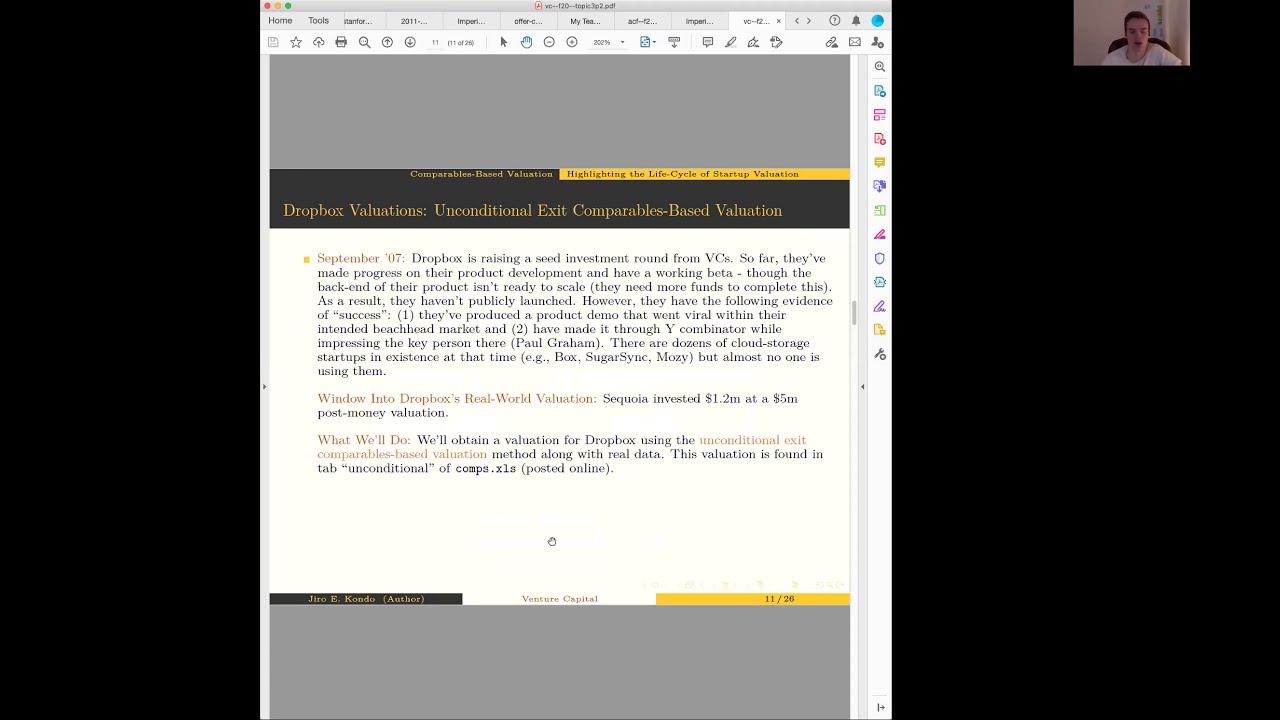Open the Export PDF sidebar tool
The image size is (1280, 720).
coord(880,91)
